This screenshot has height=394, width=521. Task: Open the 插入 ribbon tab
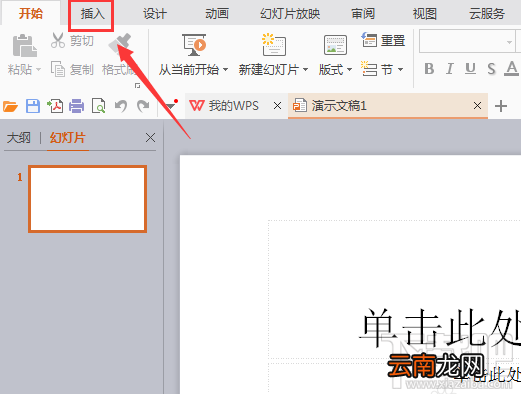click(x=92, y=14)
